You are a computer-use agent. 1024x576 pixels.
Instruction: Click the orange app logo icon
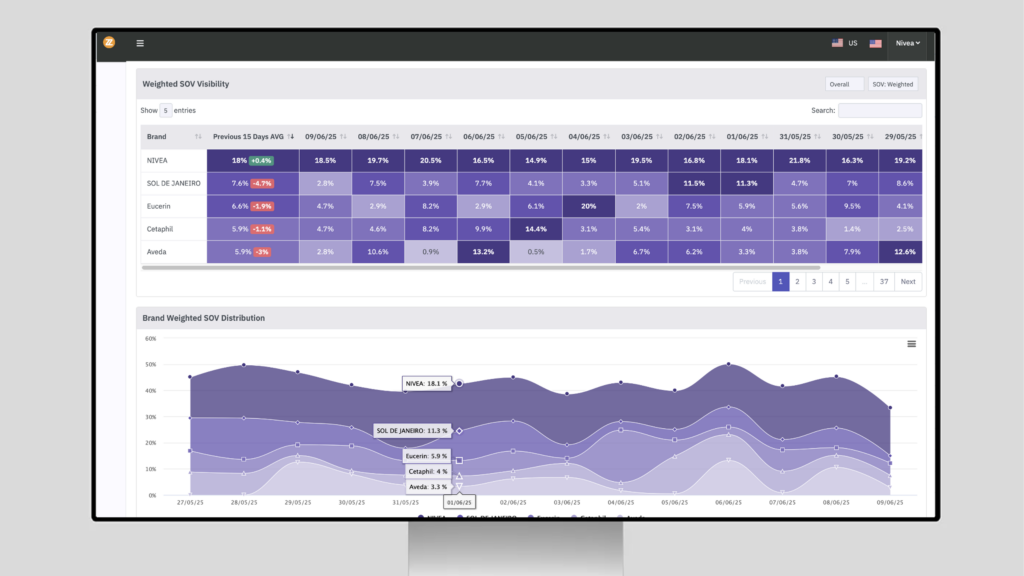(x=109, y=42)
